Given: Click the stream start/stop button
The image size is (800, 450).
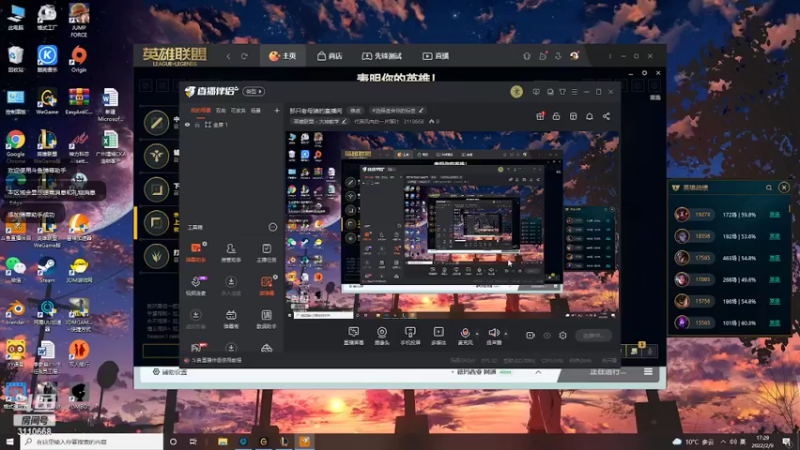Looking at the screenshot, I should coord(594,335).
